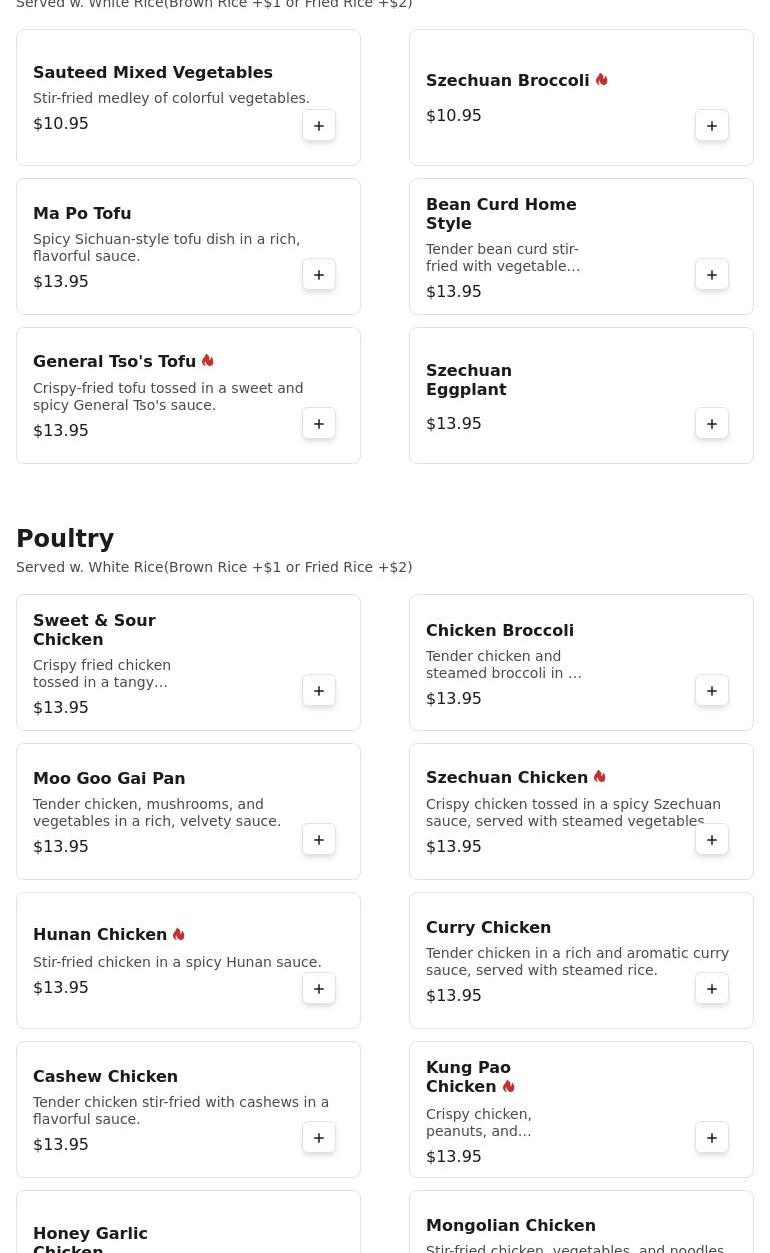
Task: Add Kung Pao Chicken to order
Action: point(712,1138)
